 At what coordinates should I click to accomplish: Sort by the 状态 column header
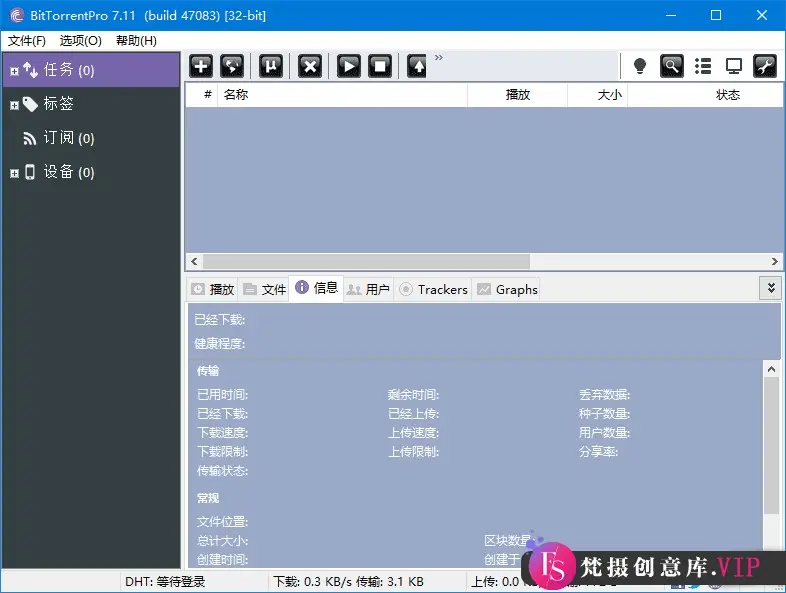pyautogui.click(x=705, y=95)
